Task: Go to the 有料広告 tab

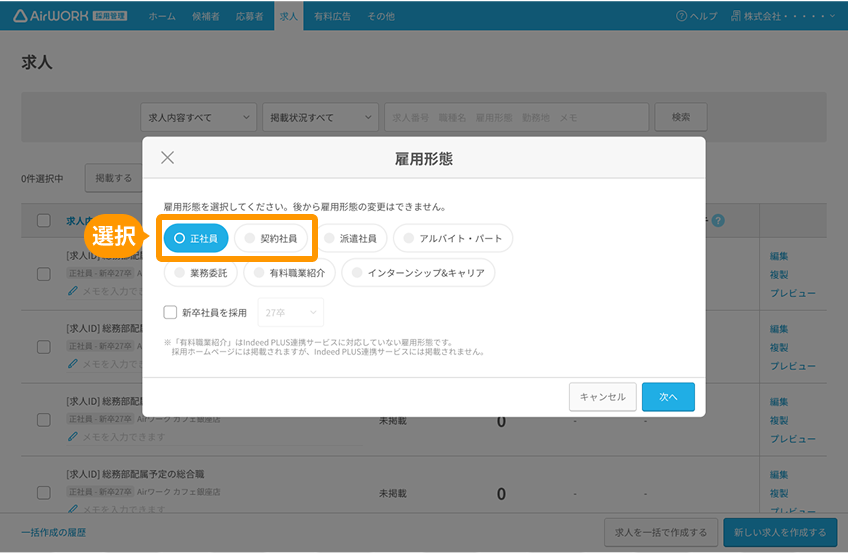Action: click(x=333, y=16)
